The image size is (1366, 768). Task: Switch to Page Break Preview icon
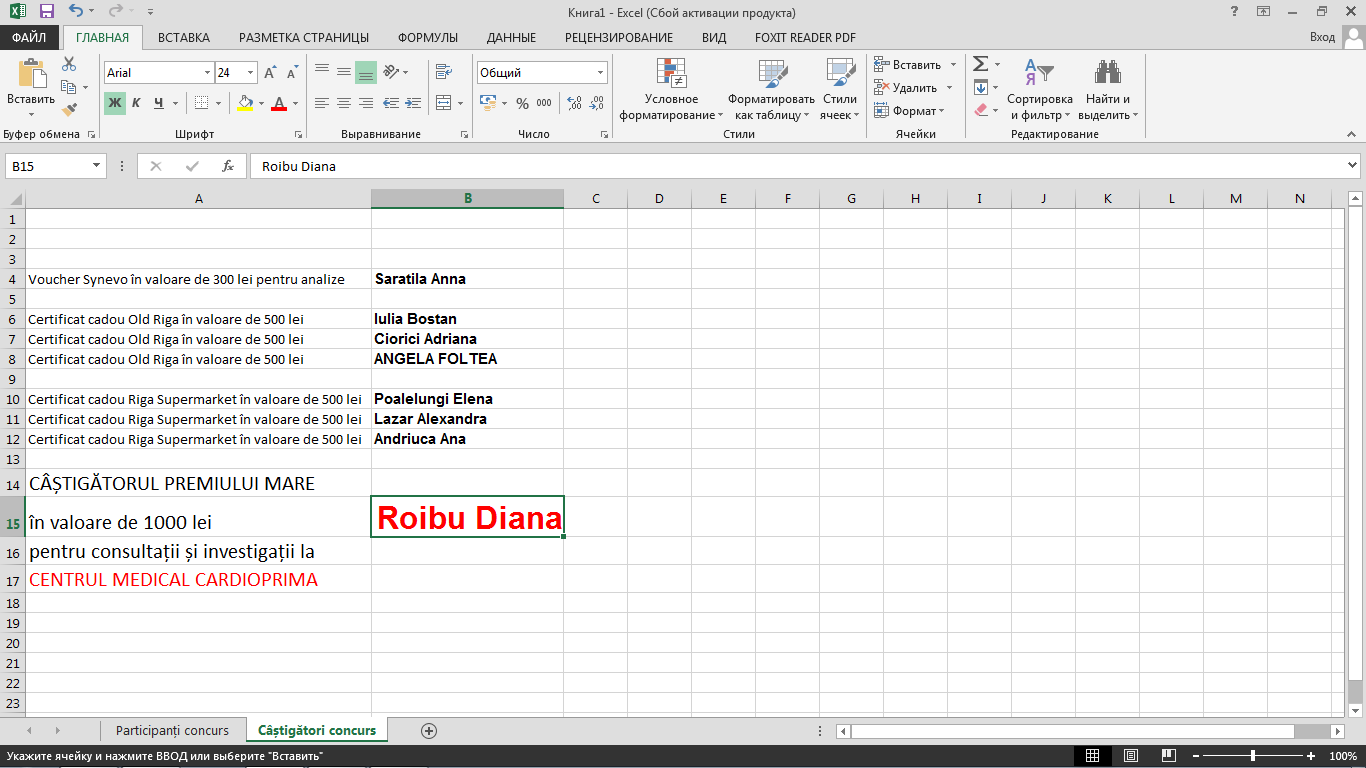[x=1168, y=756]
